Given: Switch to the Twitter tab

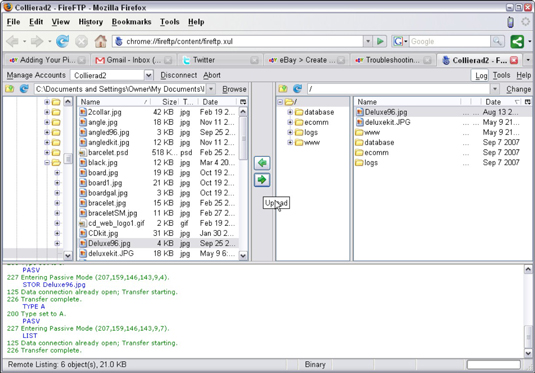Looking at the screenshot, I should pyautogui.click(x=220, y=60).
